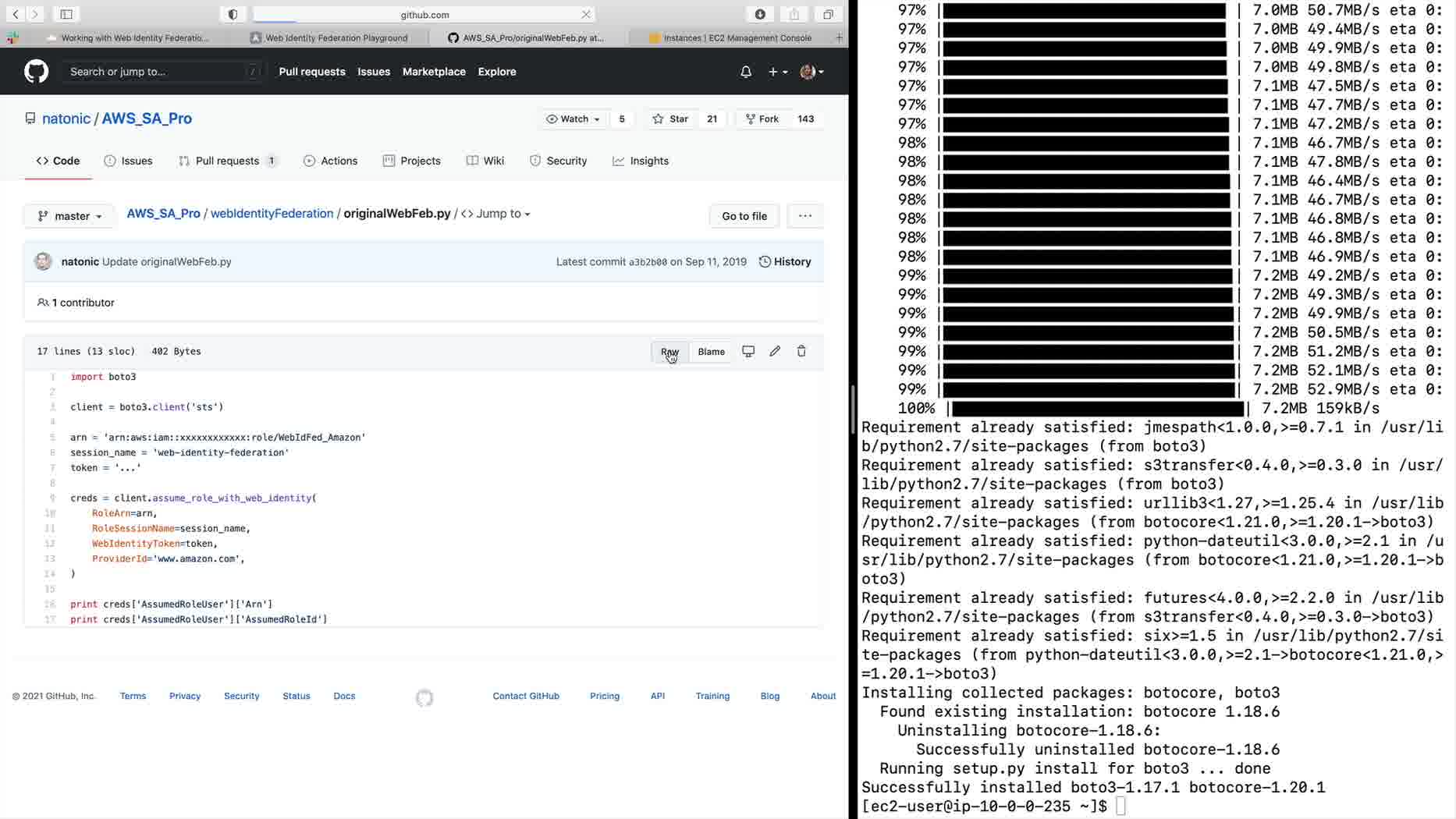Click the terminal prompt cursor line
The width and height of the screenshot is (1456, 819).
click(993, 806)
